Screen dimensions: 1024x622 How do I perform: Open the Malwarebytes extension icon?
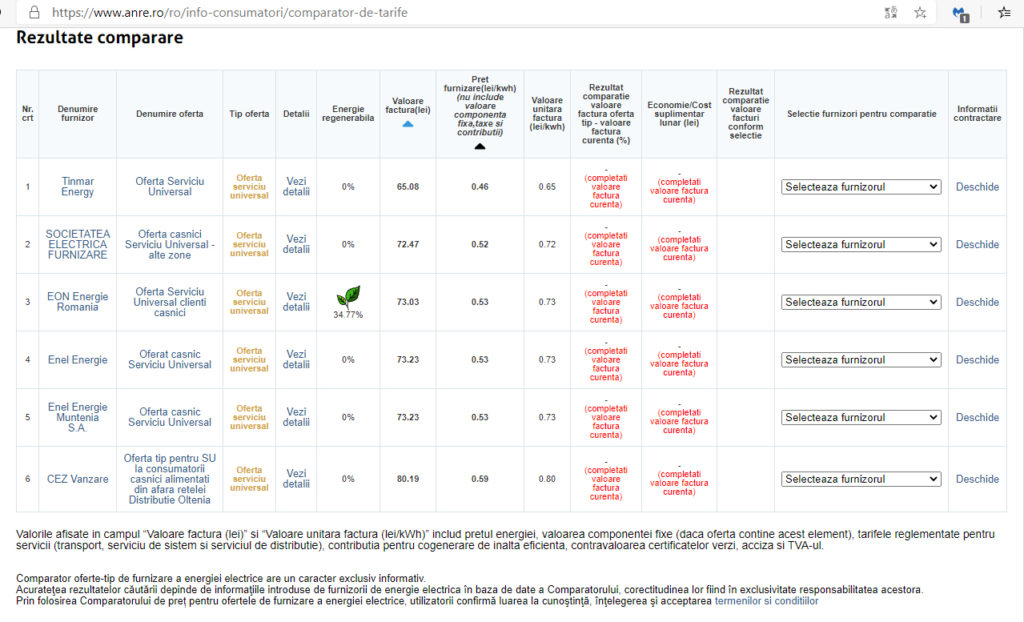click(960, 13)
